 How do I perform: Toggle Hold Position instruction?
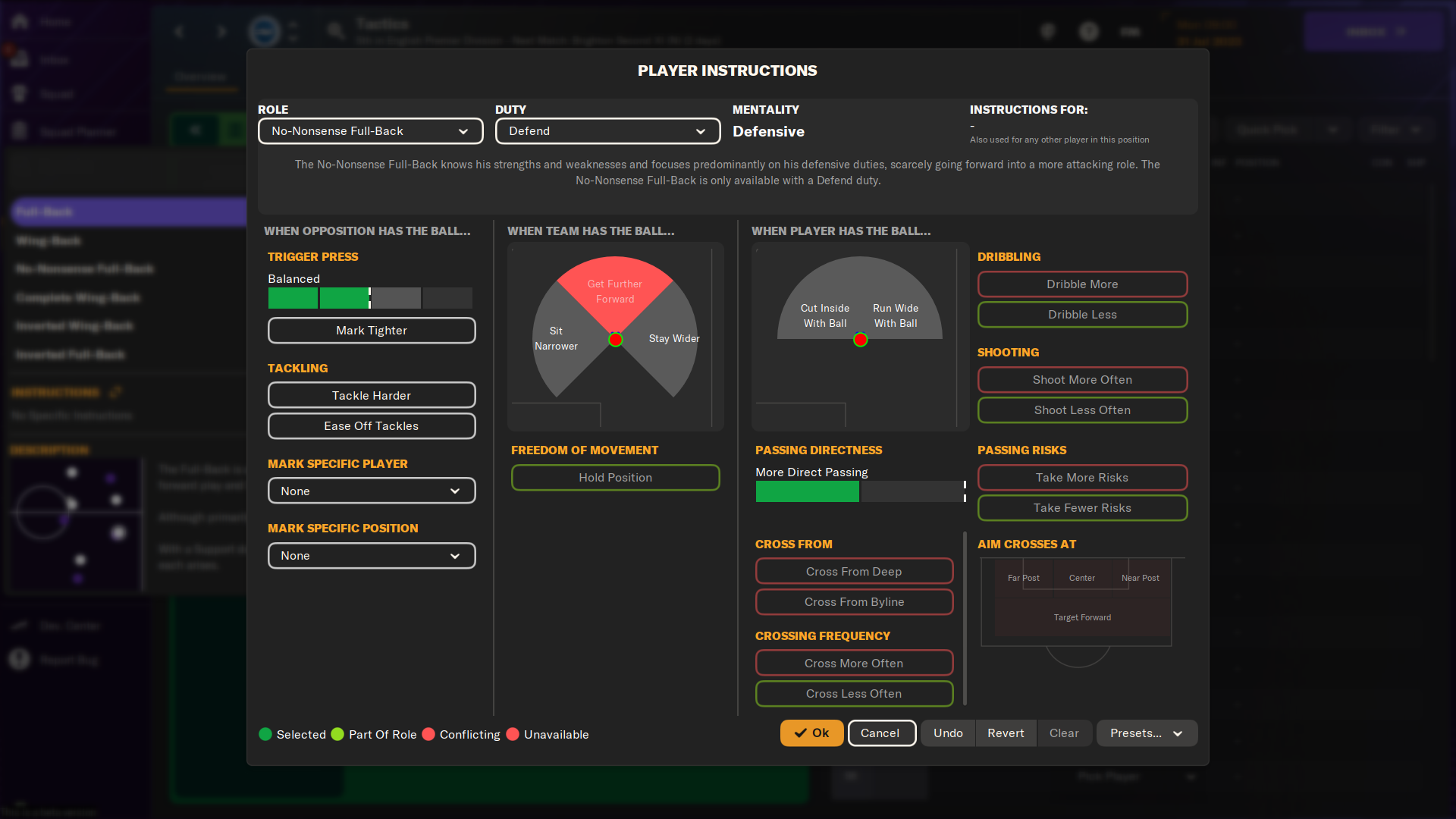615,478
